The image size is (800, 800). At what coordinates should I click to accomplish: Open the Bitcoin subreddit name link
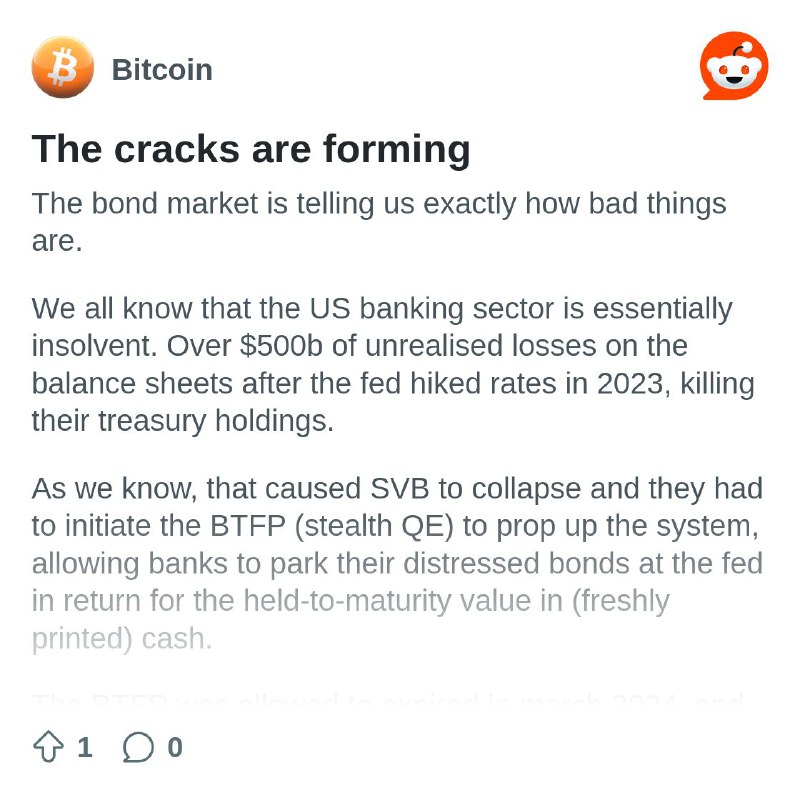[162, 69]
